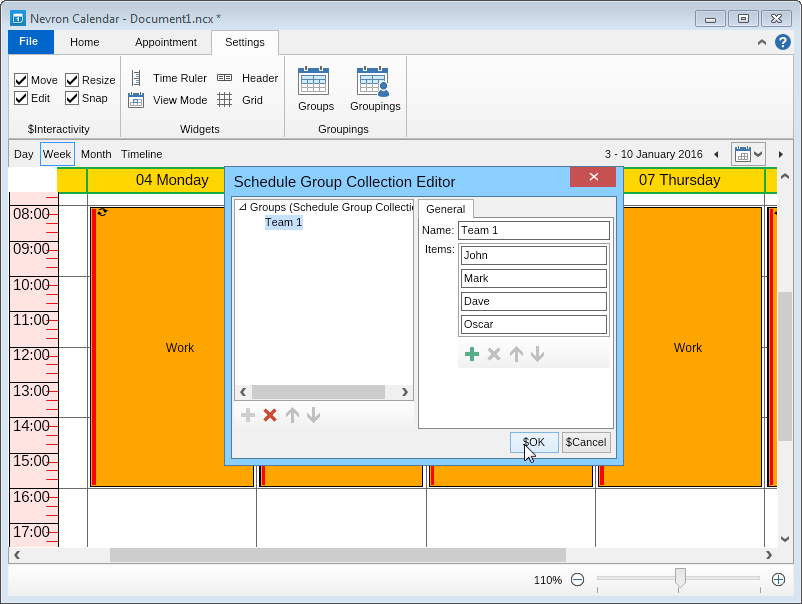The image size is (802, 604).
Task: Zoom in with the plus circle icon
Action: pyautogui.click(x=778, y=579)
